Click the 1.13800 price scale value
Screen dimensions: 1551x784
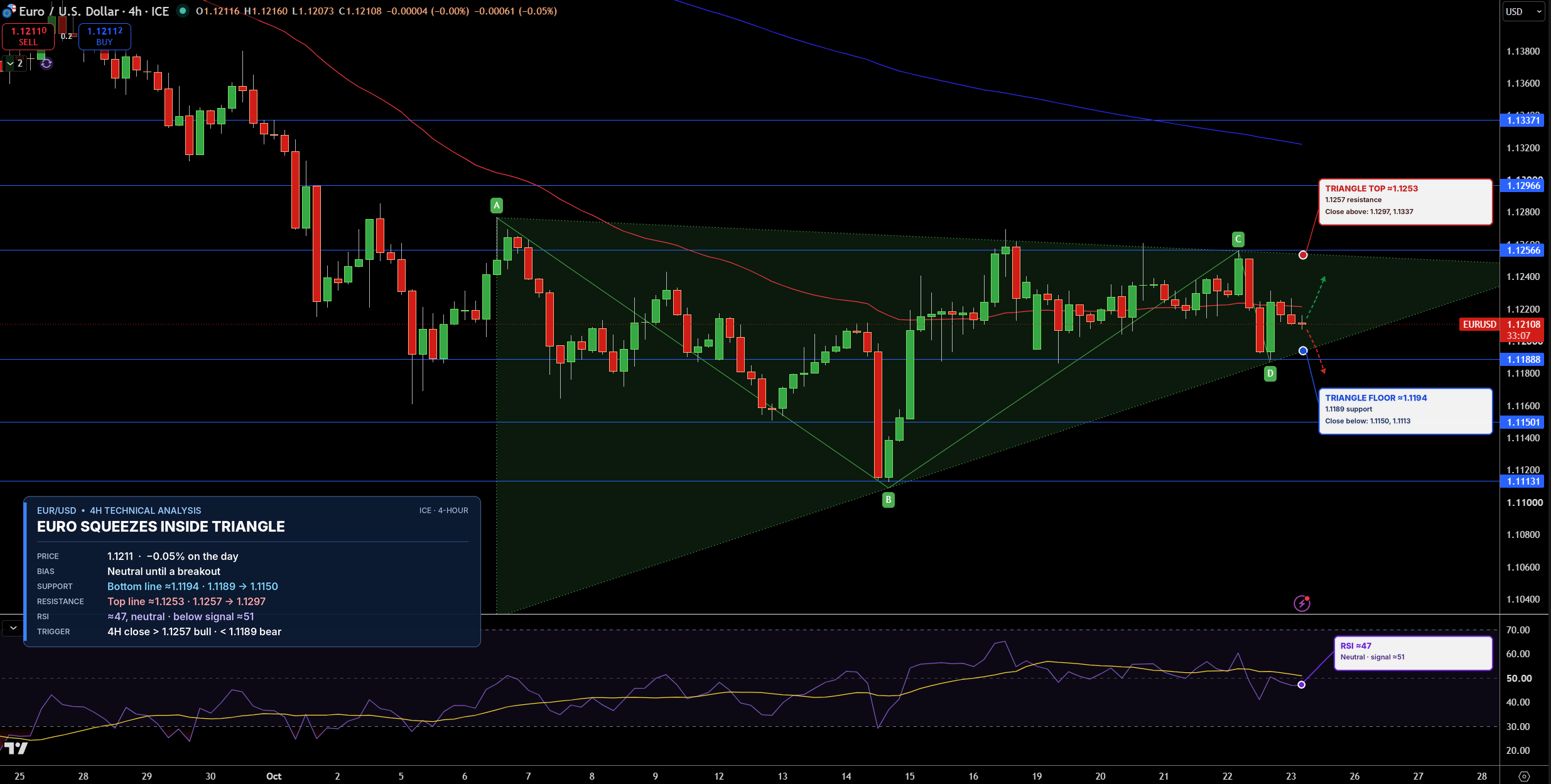(x=1523, y=51)
